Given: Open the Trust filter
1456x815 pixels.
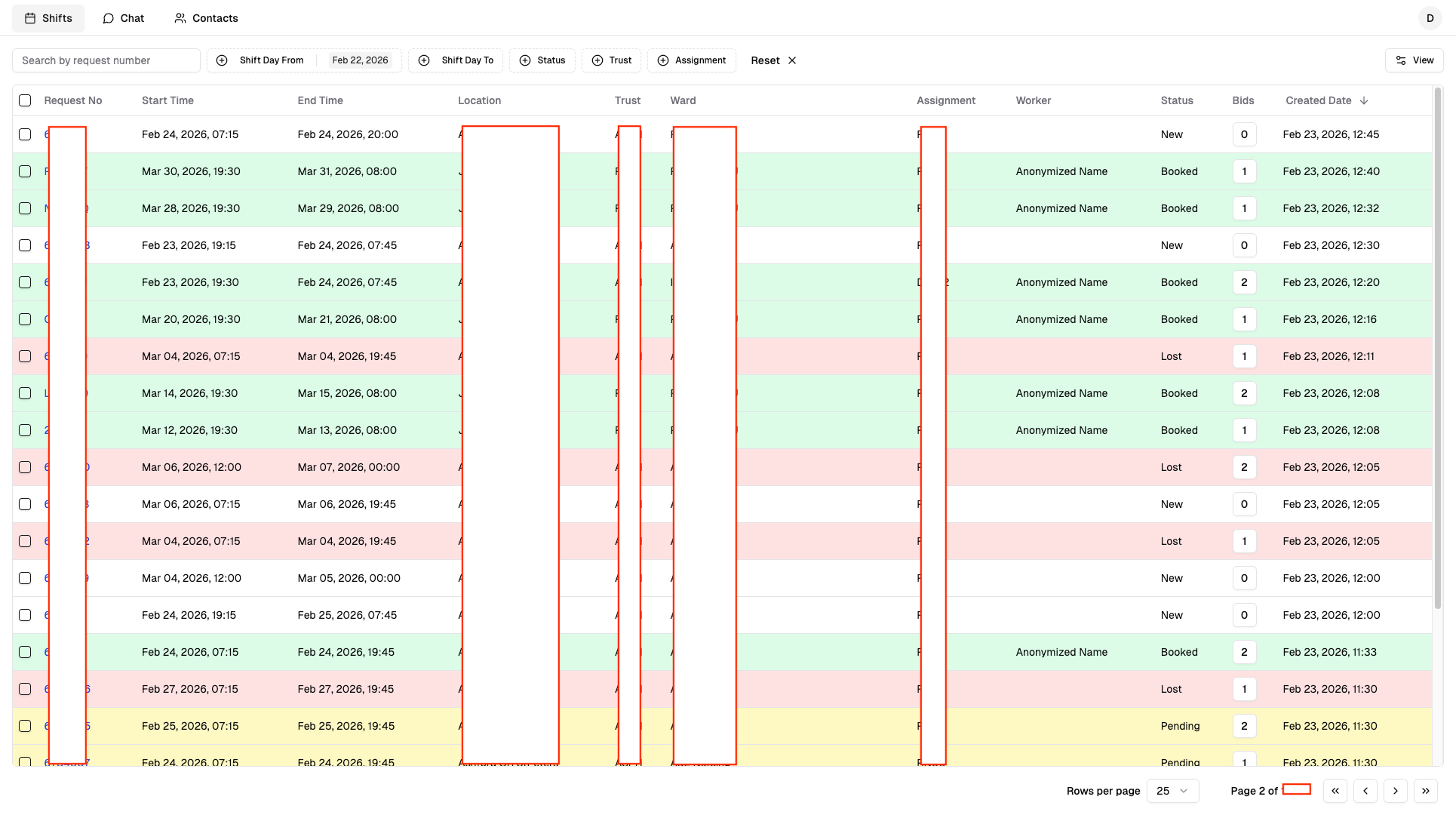Looking at the screenshot, I should (x=611, y=60).
